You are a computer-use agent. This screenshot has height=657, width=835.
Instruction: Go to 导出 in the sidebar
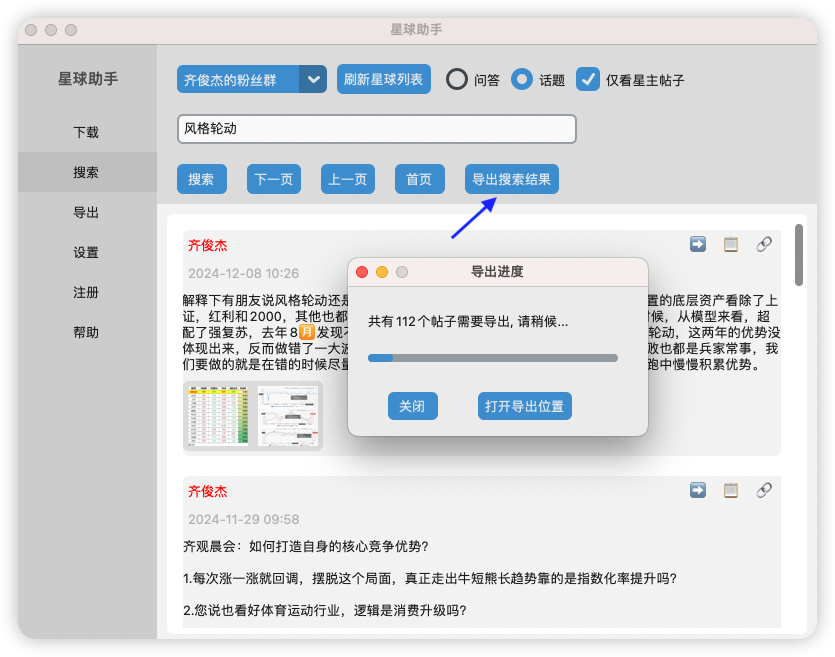click(x=86, y=213)
